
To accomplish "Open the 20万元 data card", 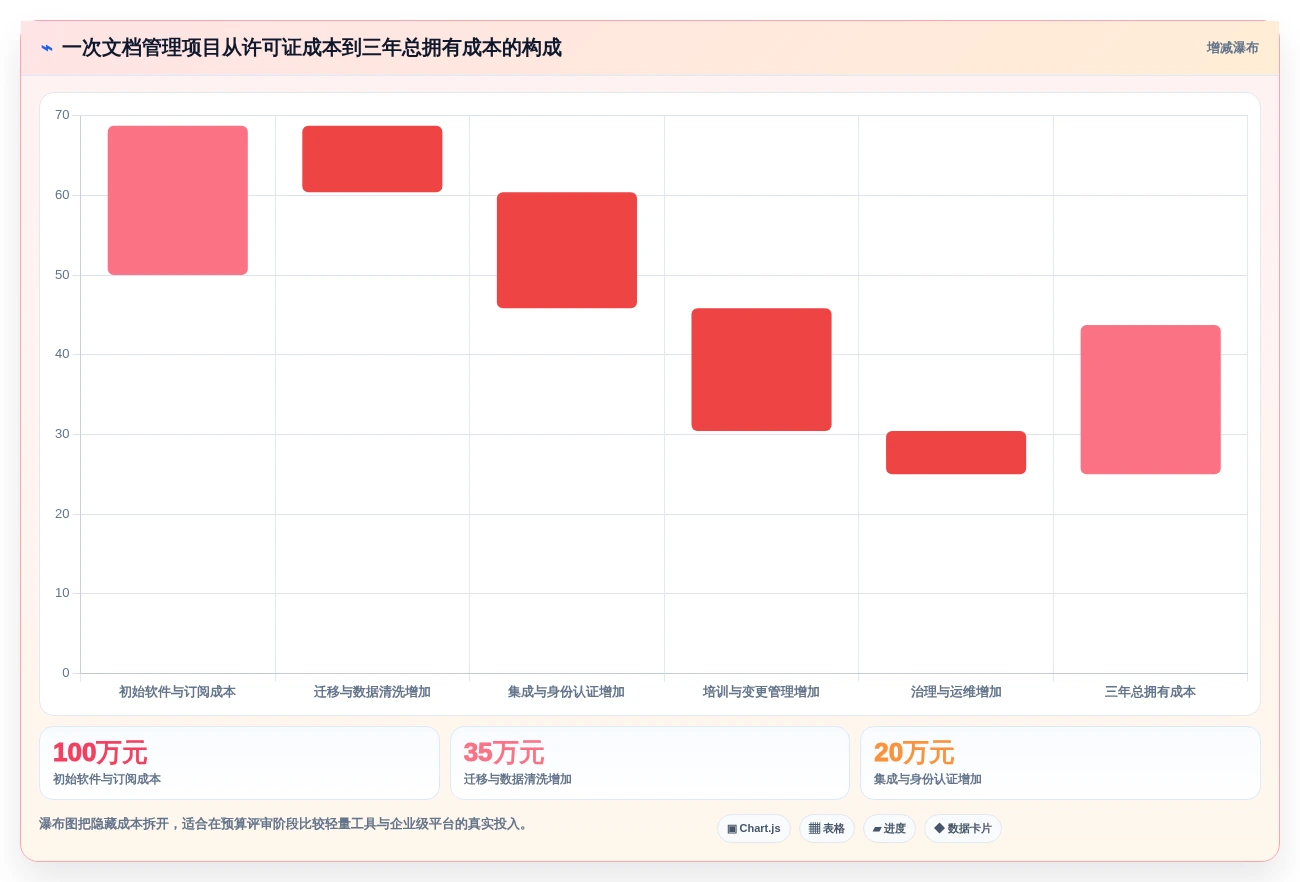I will pyautogui.click(x=1060, y=763).
